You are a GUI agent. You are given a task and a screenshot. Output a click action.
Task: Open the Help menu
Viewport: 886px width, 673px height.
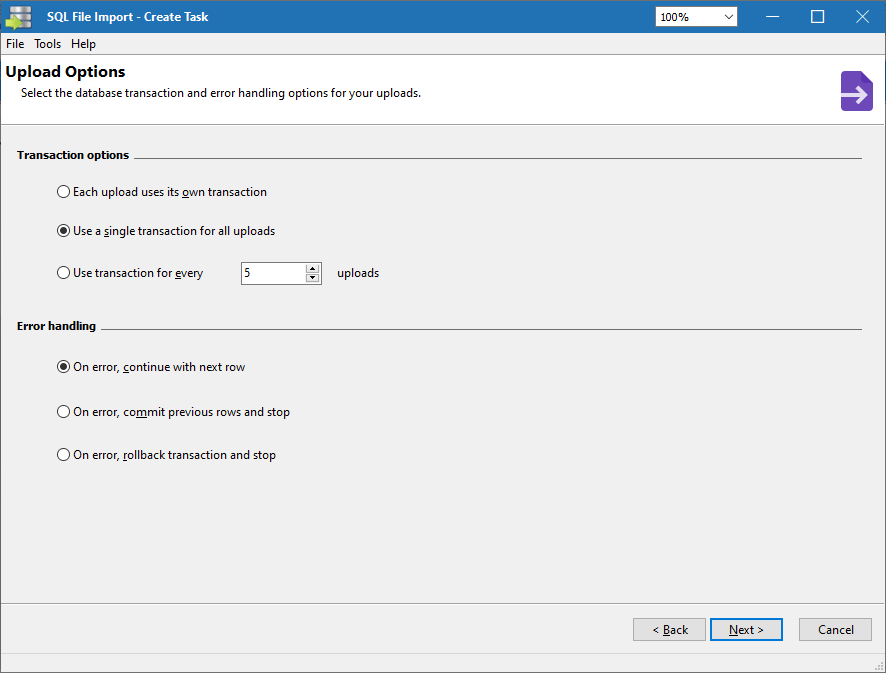[x=83, y=44]
